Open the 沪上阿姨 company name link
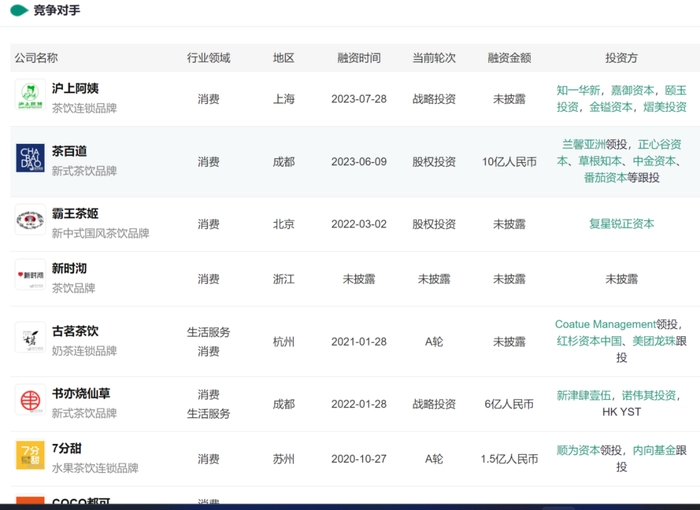The width and height of the screenshot is (700, 510). pyautogui.click(x=75, y=89)
